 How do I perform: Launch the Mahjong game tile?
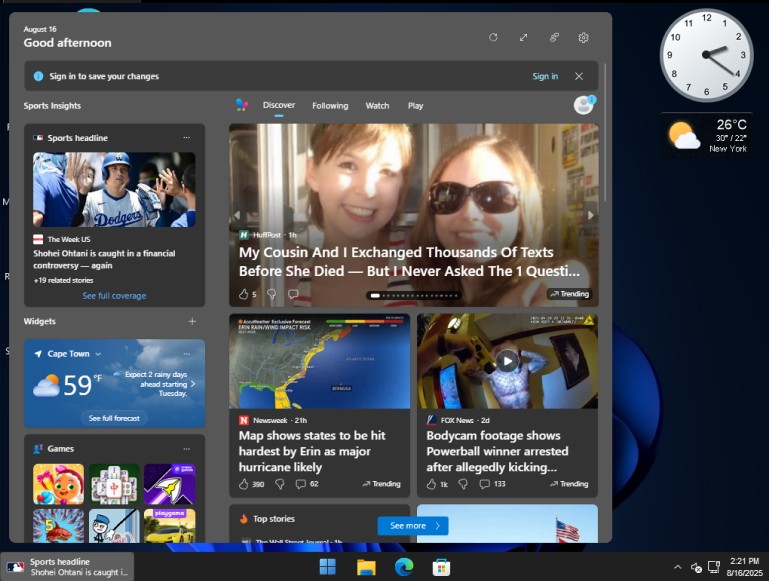[x=114, y=484]
